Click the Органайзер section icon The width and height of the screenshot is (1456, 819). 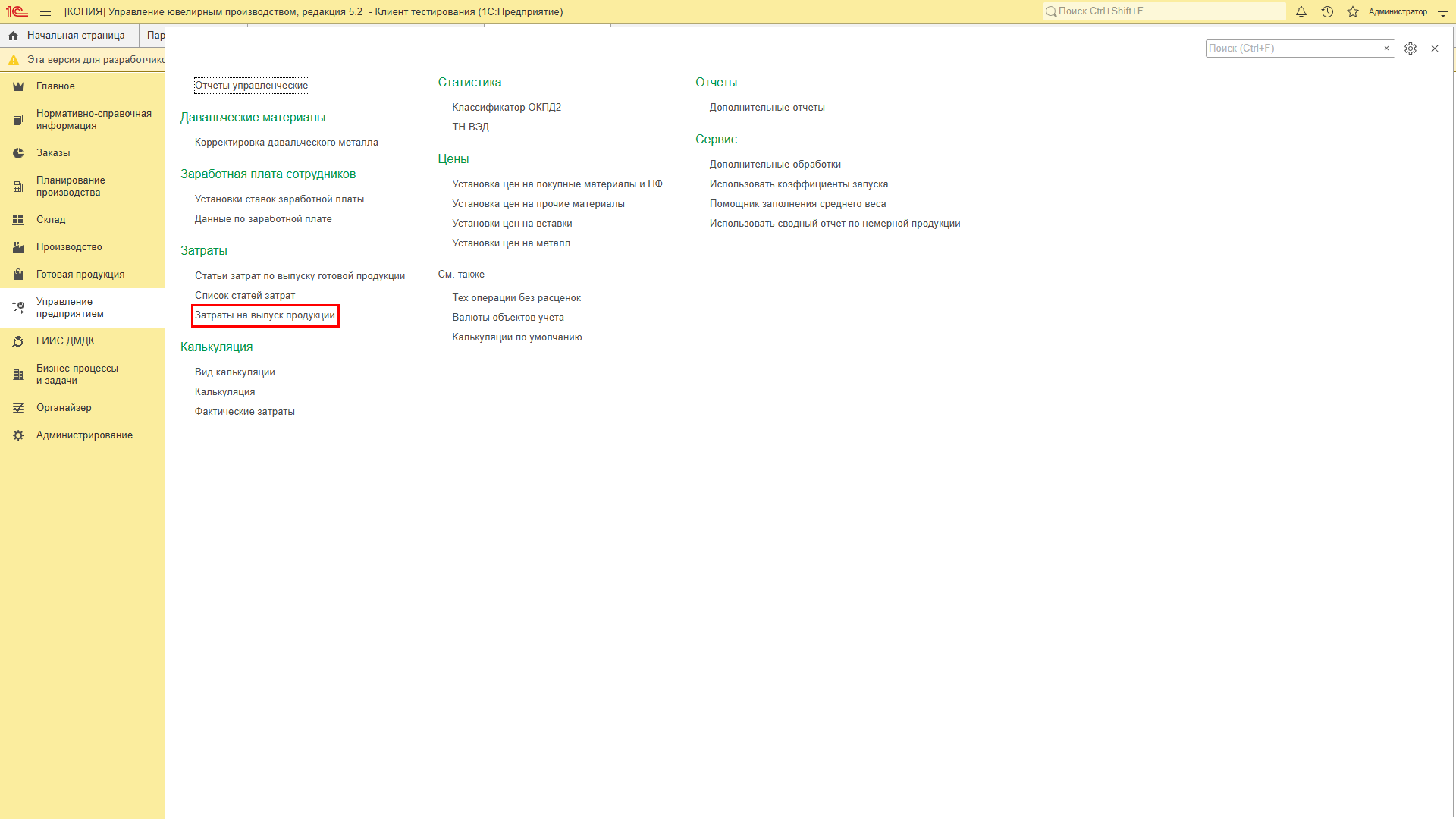[x=18, y=408]
